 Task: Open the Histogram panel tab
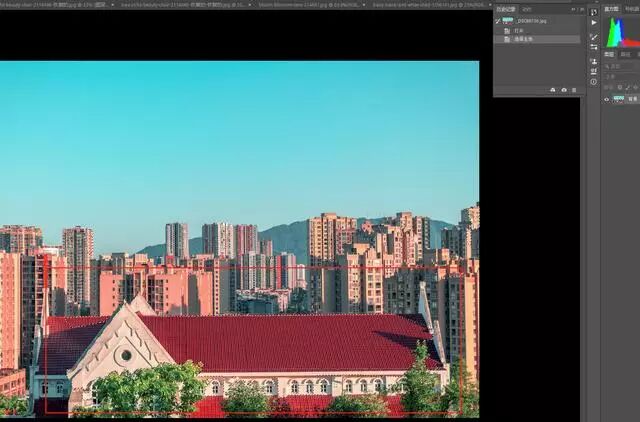611,9
